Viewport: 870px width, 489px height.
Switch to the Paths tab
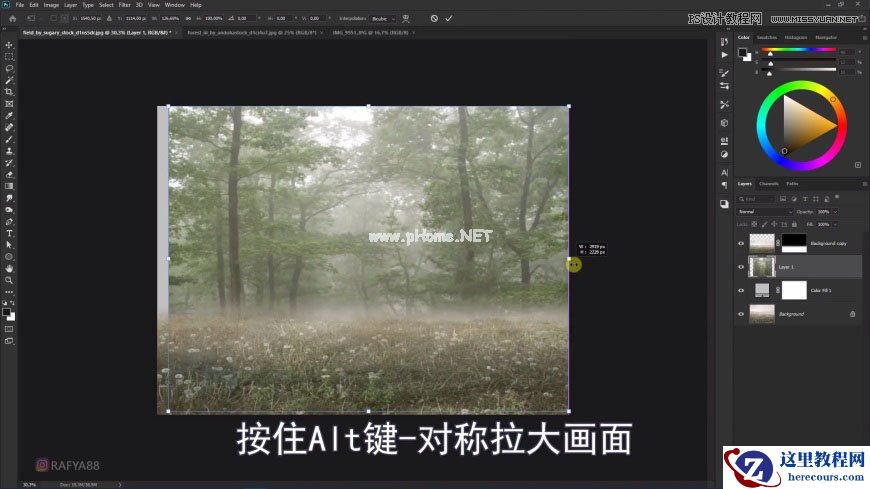[x=792, y=184]
